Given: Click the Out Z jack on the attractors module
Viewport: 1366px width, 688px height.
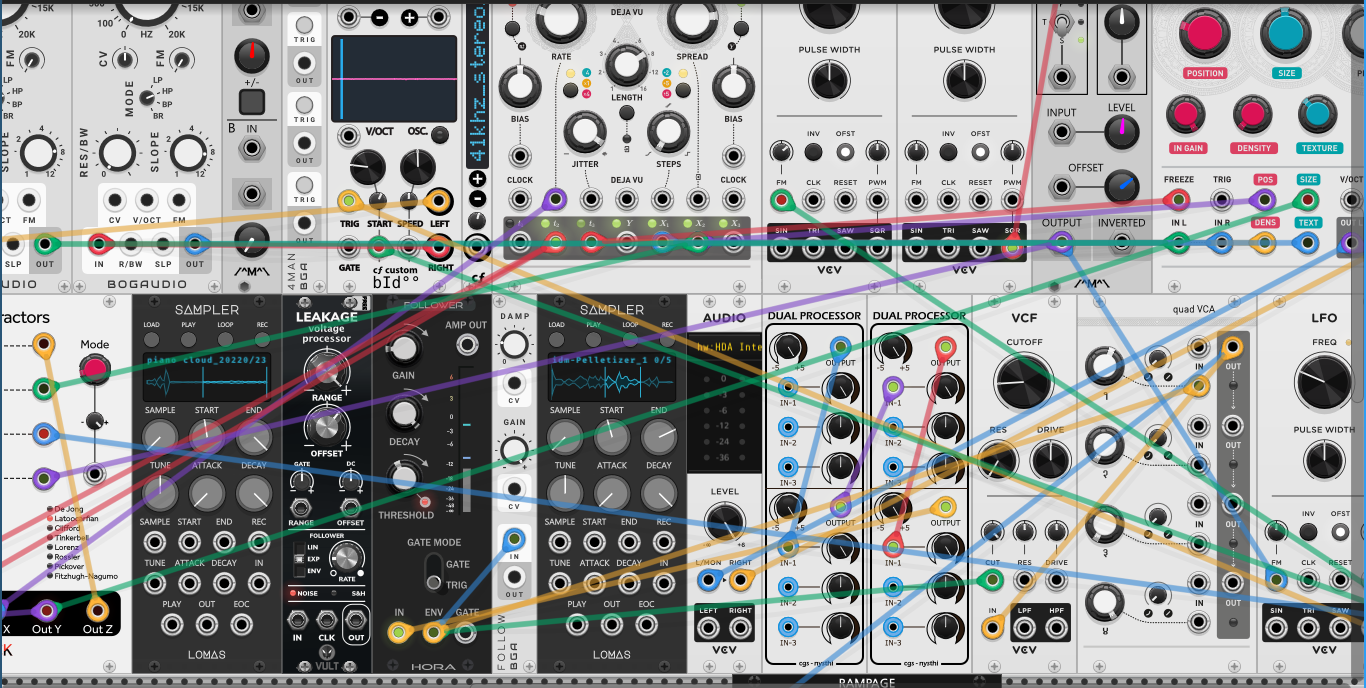Looking at the screenshot, I should tap(98, 609).
